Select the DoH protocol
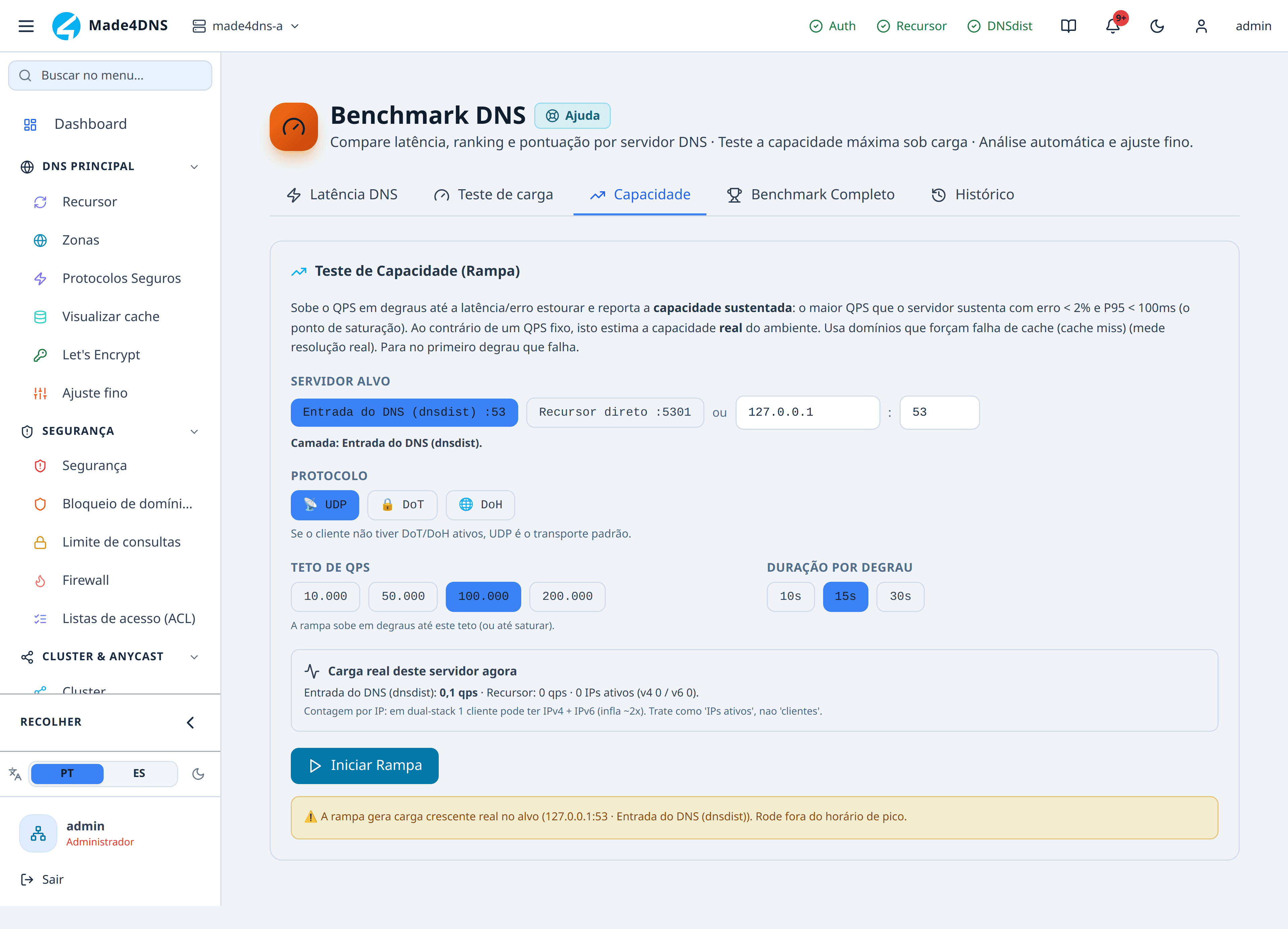This screenshot has width=1288, height=929. point(480,505)
